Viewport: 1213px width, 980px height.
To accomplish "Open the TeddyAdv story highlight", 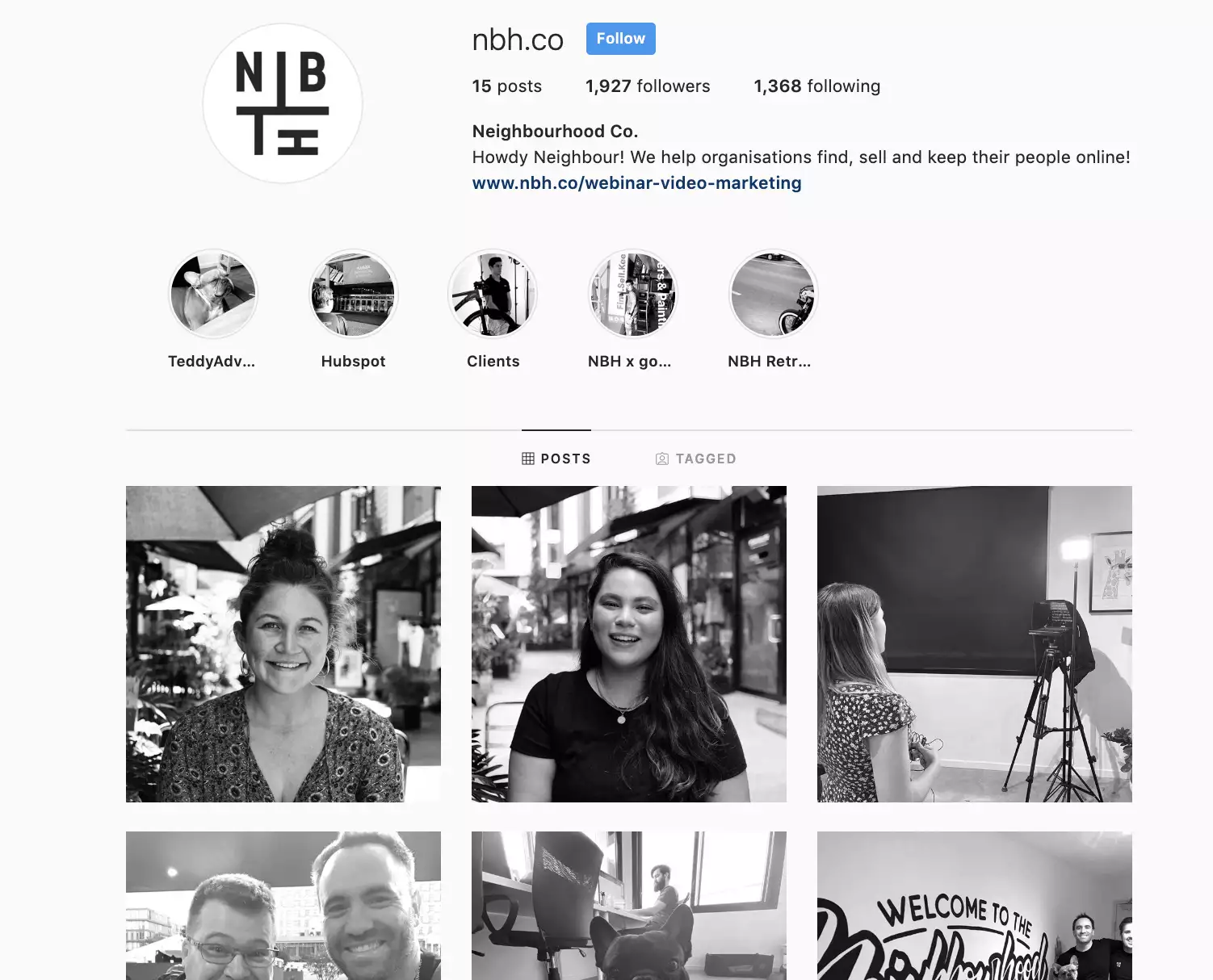I will (212, 294).
